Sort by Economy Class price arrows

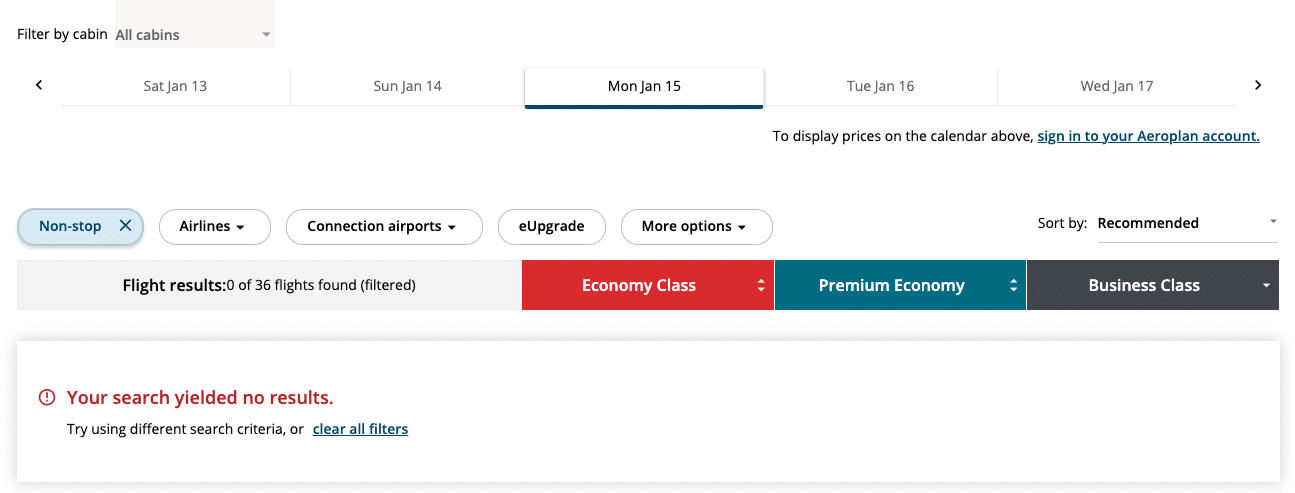tap(761, 286)
